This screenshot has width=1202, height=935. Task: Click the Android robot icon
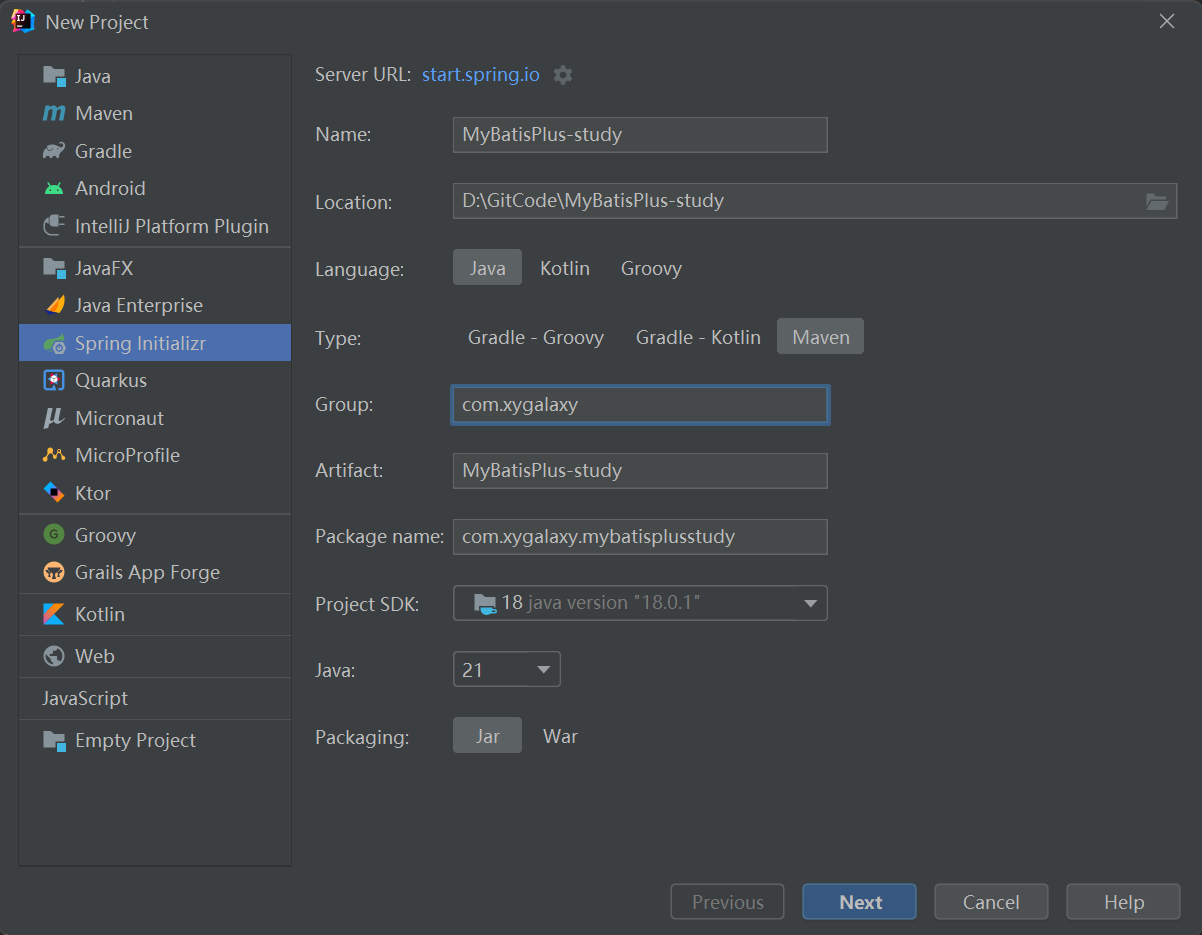point(54,189)
